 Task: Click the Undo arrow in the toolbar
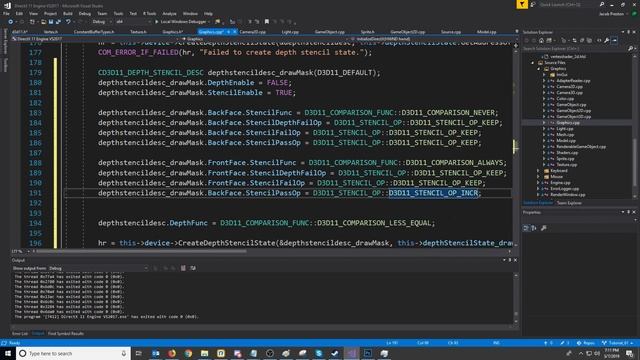tap(68, 22)
